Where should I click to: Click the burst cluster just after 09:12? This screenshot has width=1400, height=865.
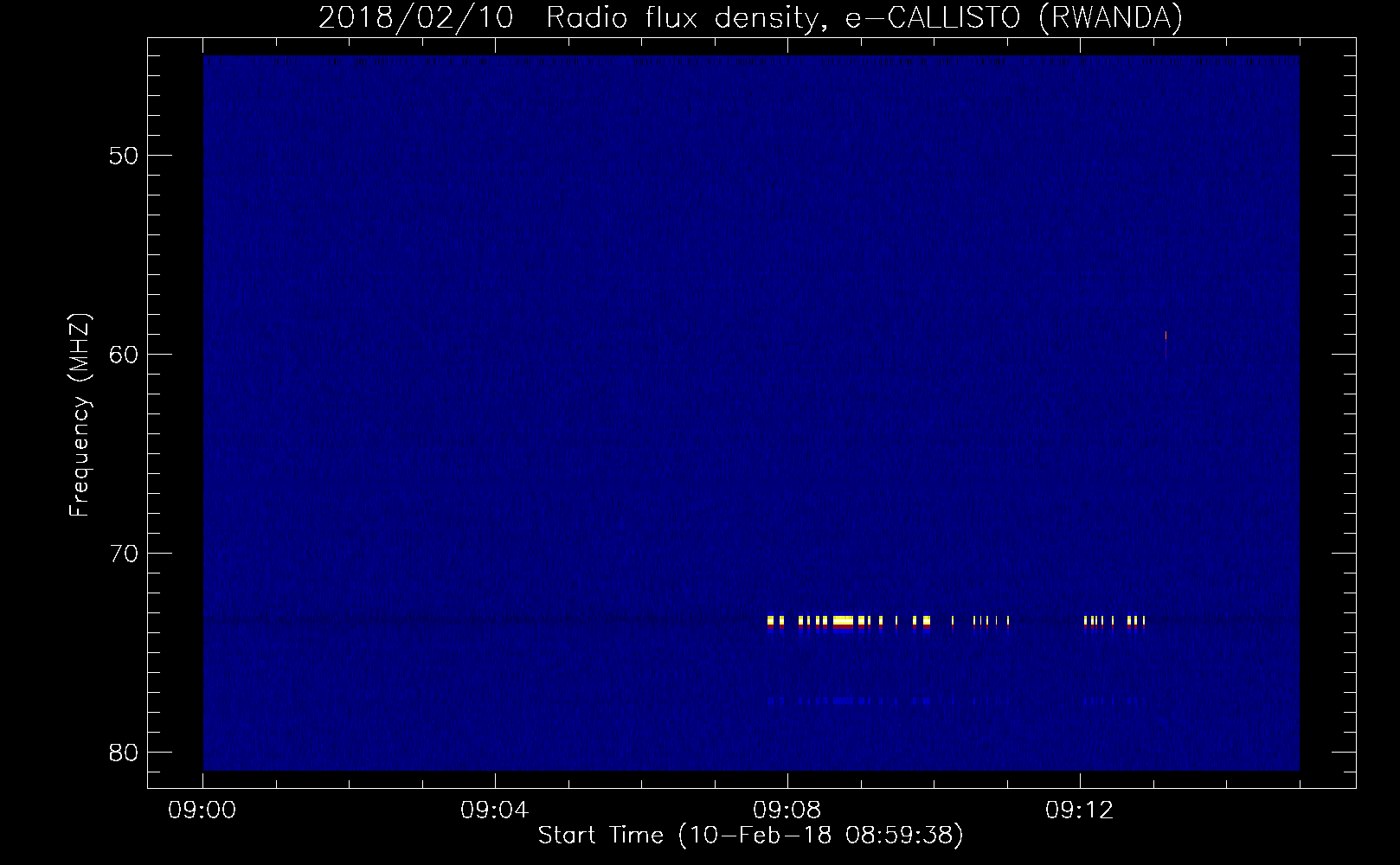(x=1114, y=620)
